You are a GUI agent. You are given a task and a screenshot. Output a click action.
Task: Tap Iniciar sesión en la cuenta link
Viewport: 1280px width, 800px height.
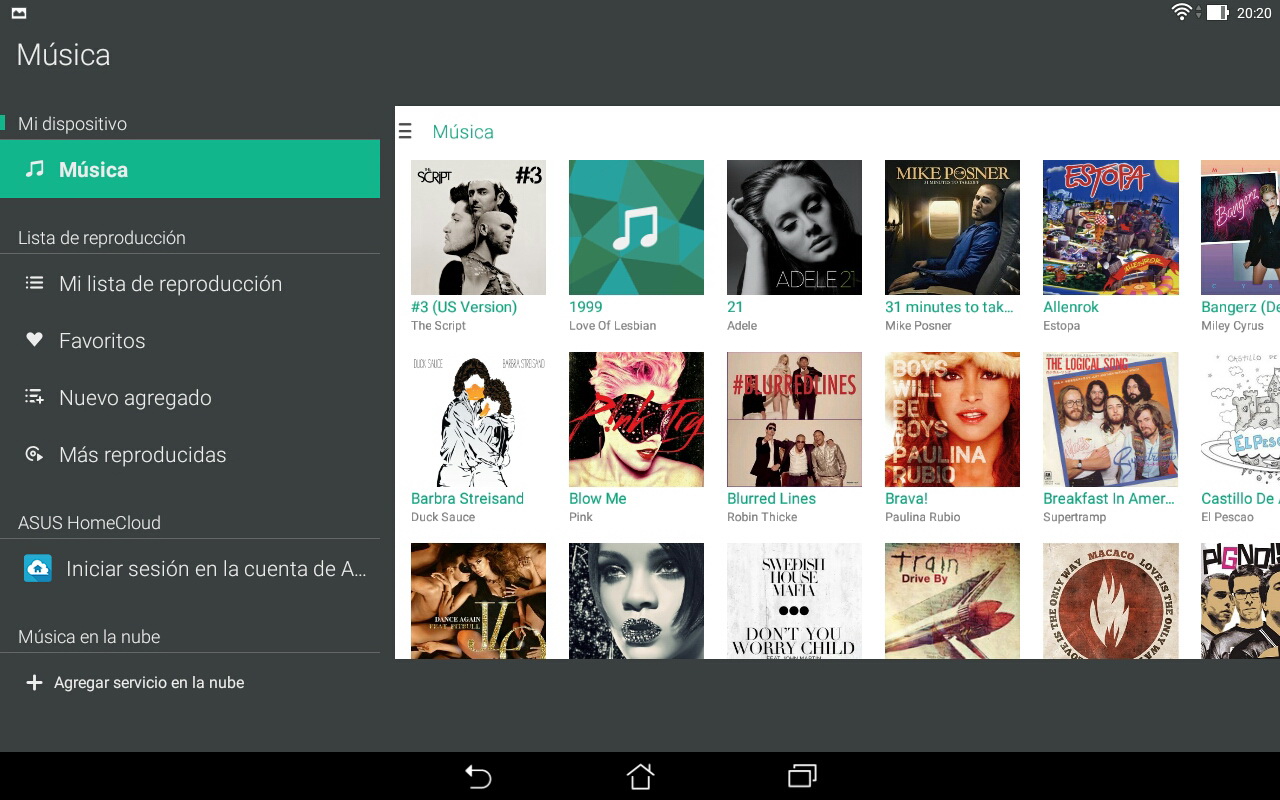[x=216, y=569]
